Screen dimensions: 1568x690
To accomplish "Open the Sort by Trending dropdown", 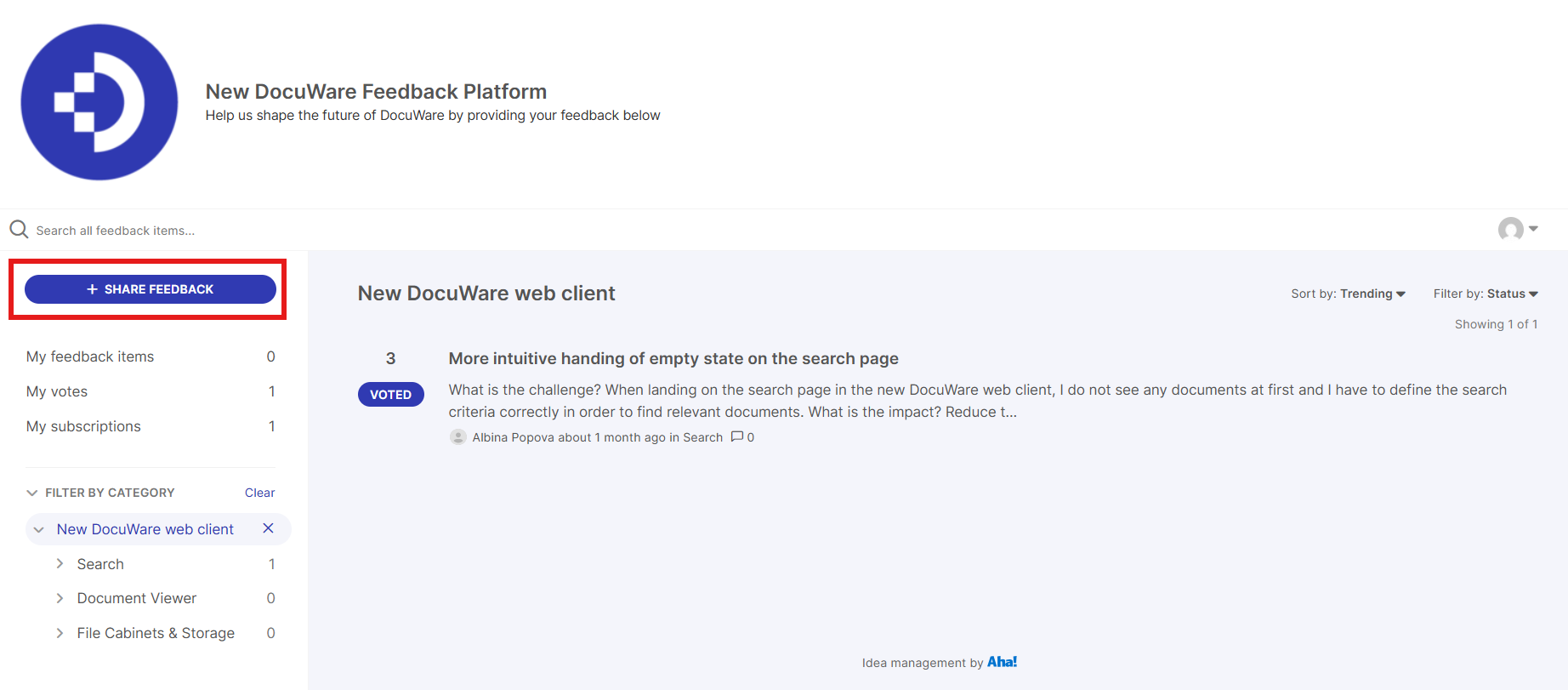I will [1348, 294].
